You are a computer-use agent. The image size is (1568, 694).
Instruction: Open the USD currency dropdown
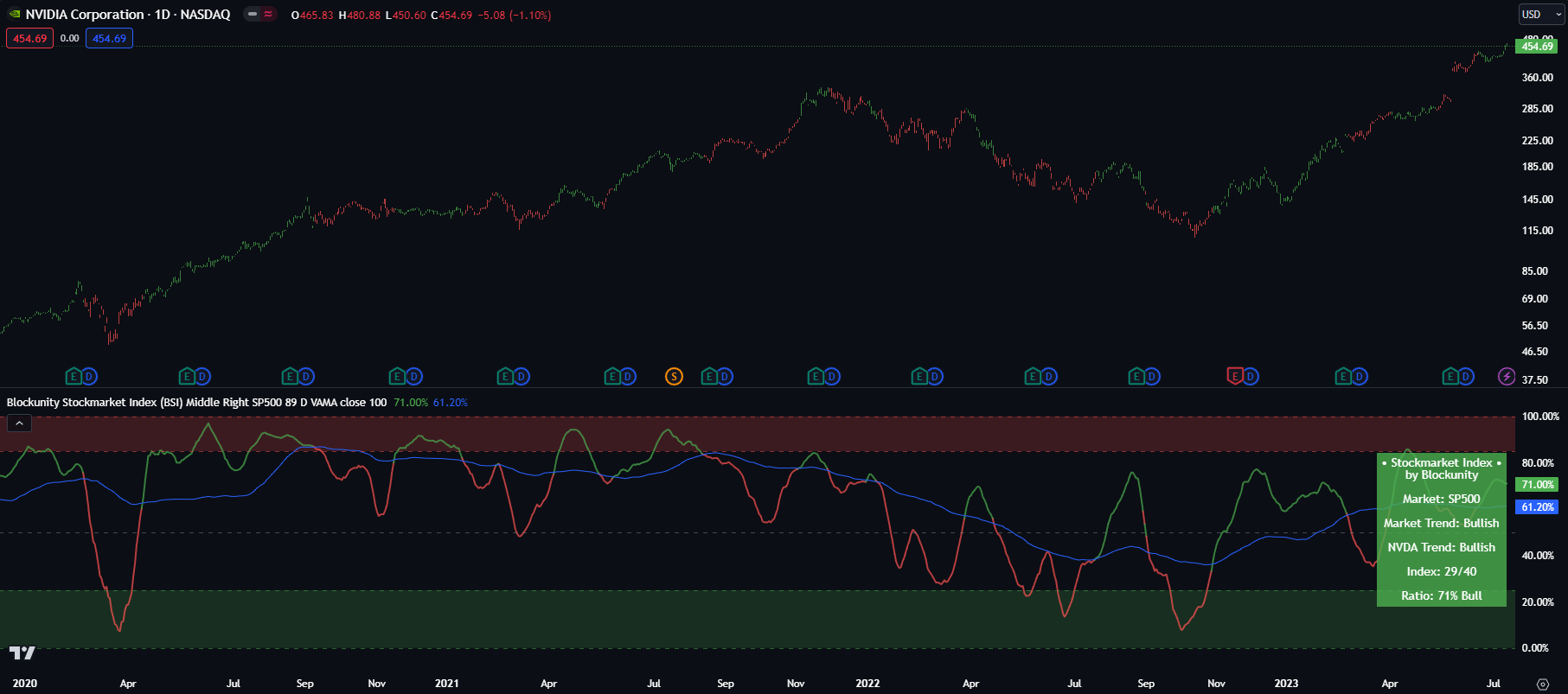(1542, 15)
